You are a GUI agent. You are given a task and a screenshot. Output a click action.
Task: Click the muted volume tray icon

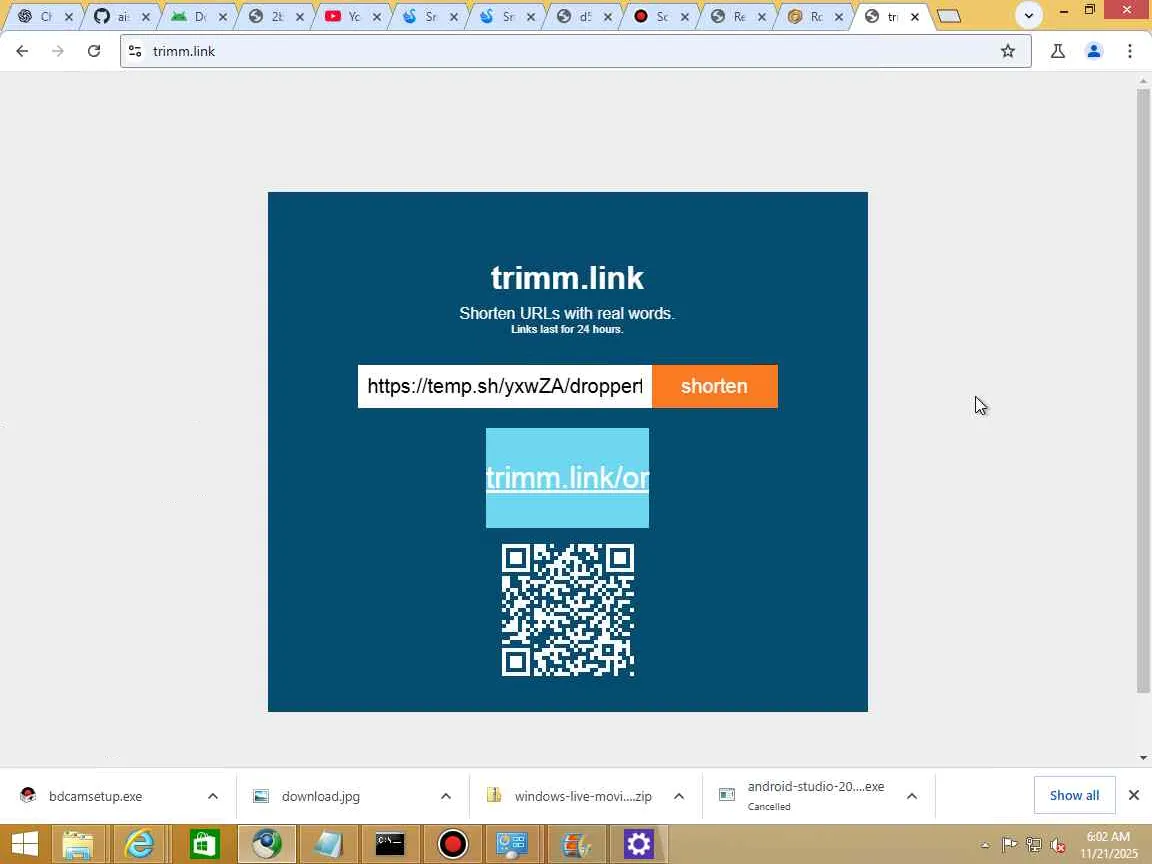(x=1058, y=846)
